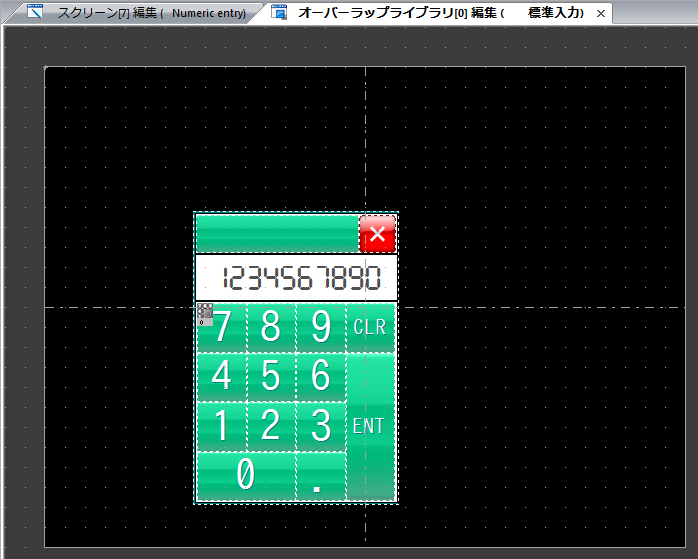The image size is (698, 559).
Task: Click the screen tab's icon
Action: [x=37, y=13]
